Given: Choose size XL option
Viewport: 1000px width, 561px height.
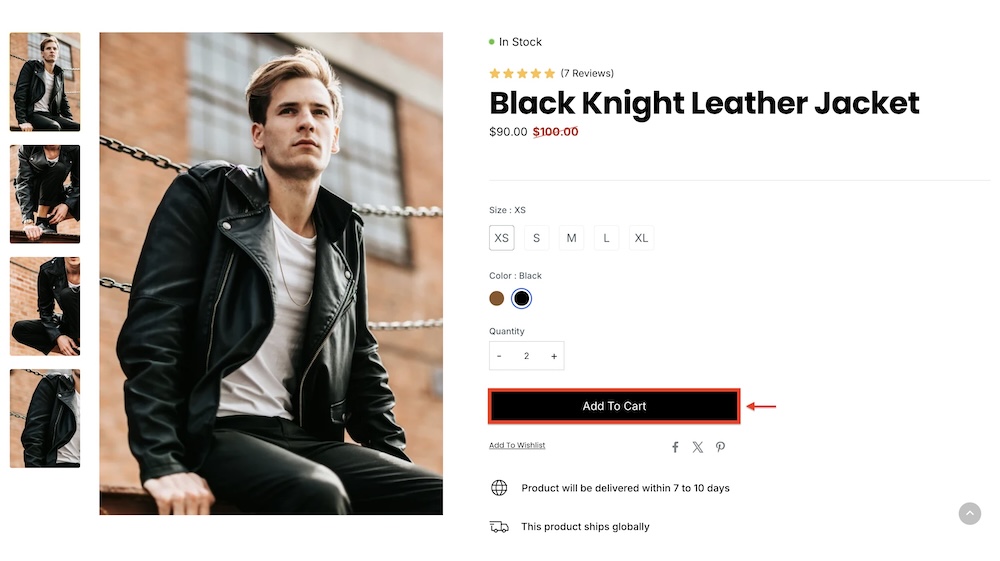Looking at the screenshot, I should (x=641, y=238).
